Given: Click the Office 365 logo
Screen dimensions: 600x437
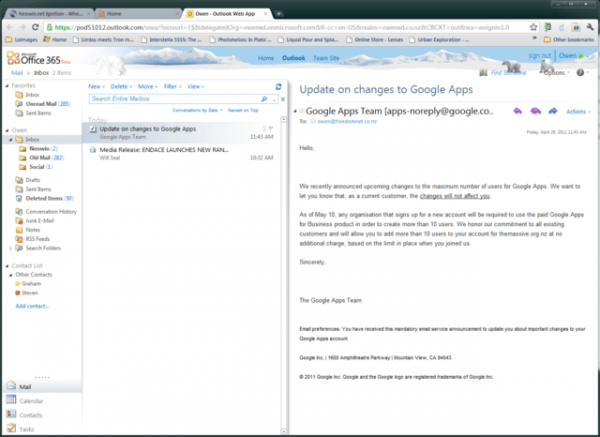Looking at the screenshot, I should point(38,58).
